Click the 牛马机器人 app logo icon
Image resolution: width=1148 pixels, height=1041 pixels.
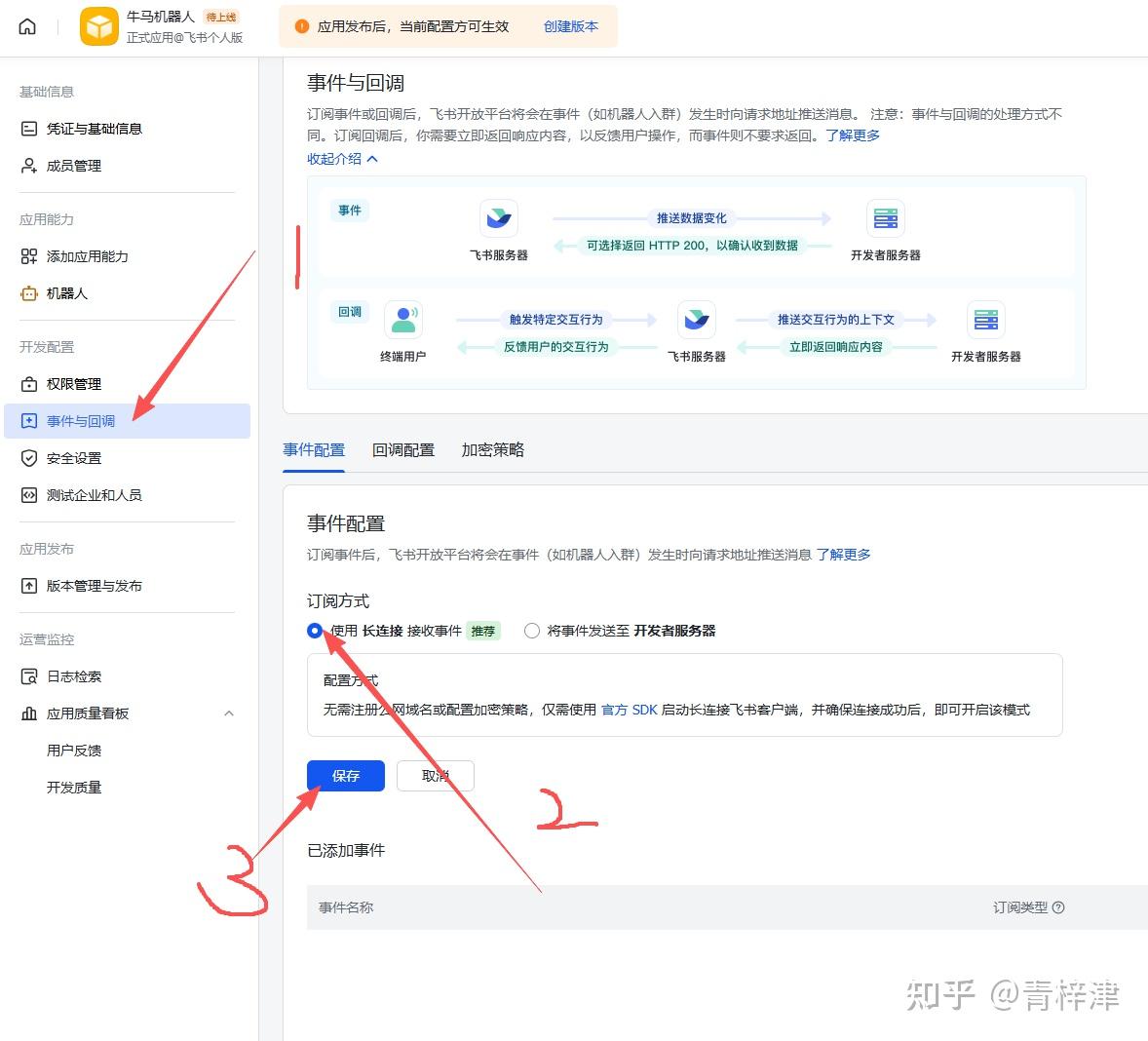[98, 26]
